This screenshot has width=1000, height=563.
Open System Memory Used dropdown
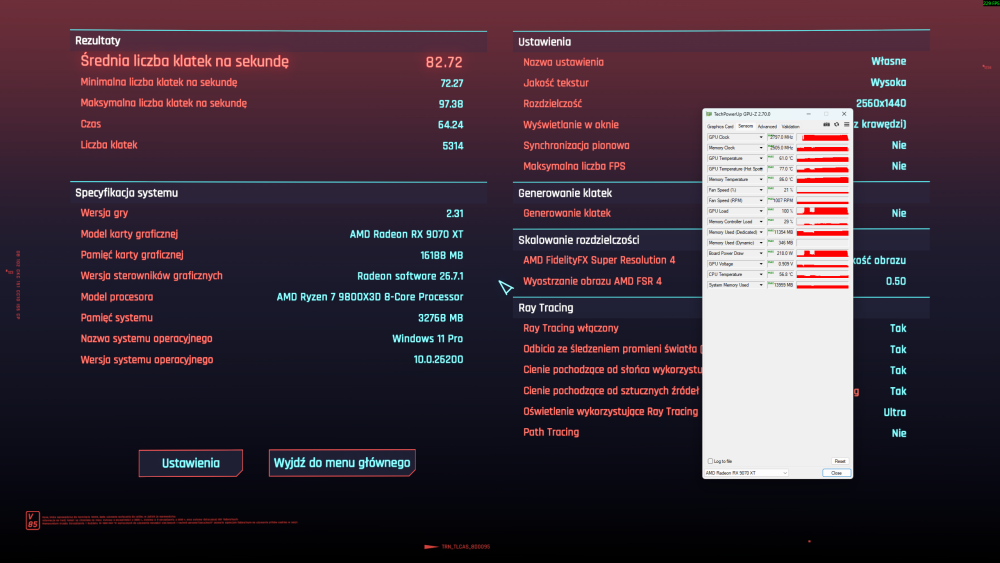(761, 285)
